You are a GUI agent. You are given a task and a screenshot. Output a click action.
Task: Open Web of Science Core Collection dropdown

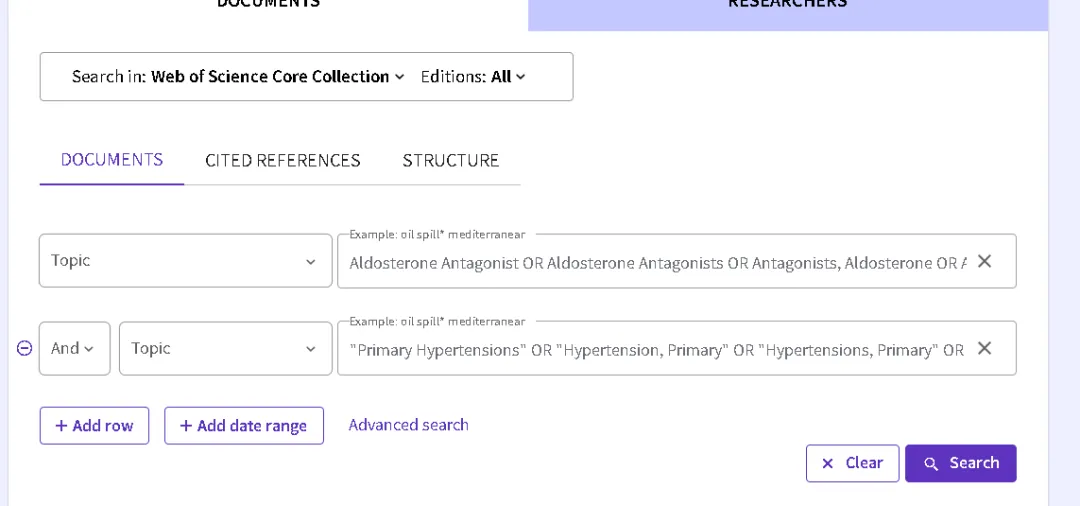(278, 76)
